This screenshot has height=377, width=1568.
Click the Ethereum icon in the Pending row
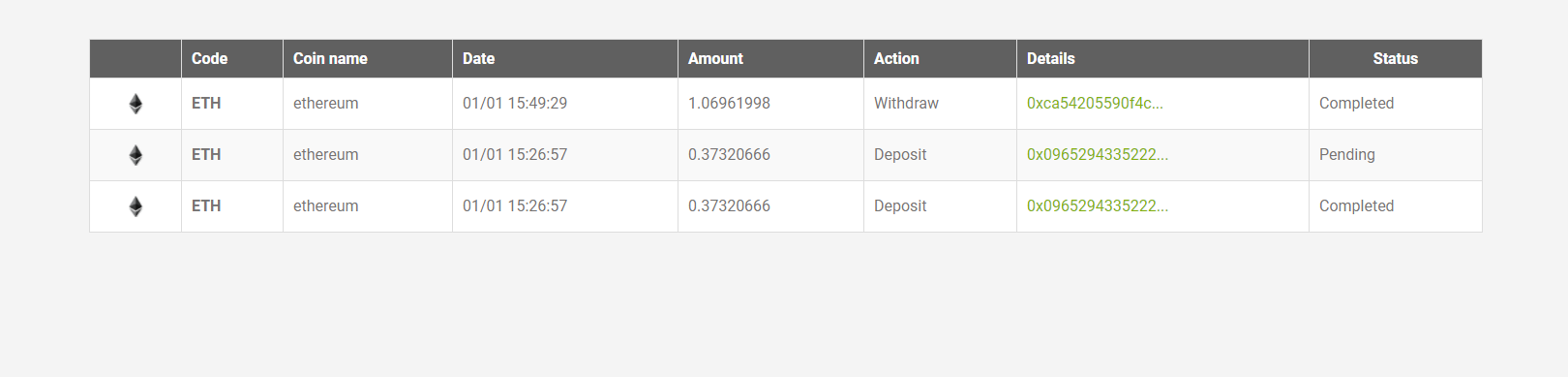136,155
